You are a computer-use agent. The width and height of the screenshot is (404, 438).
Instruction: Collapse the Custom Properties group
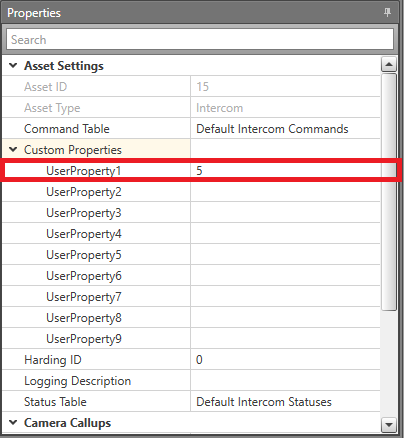click(13, 150)
